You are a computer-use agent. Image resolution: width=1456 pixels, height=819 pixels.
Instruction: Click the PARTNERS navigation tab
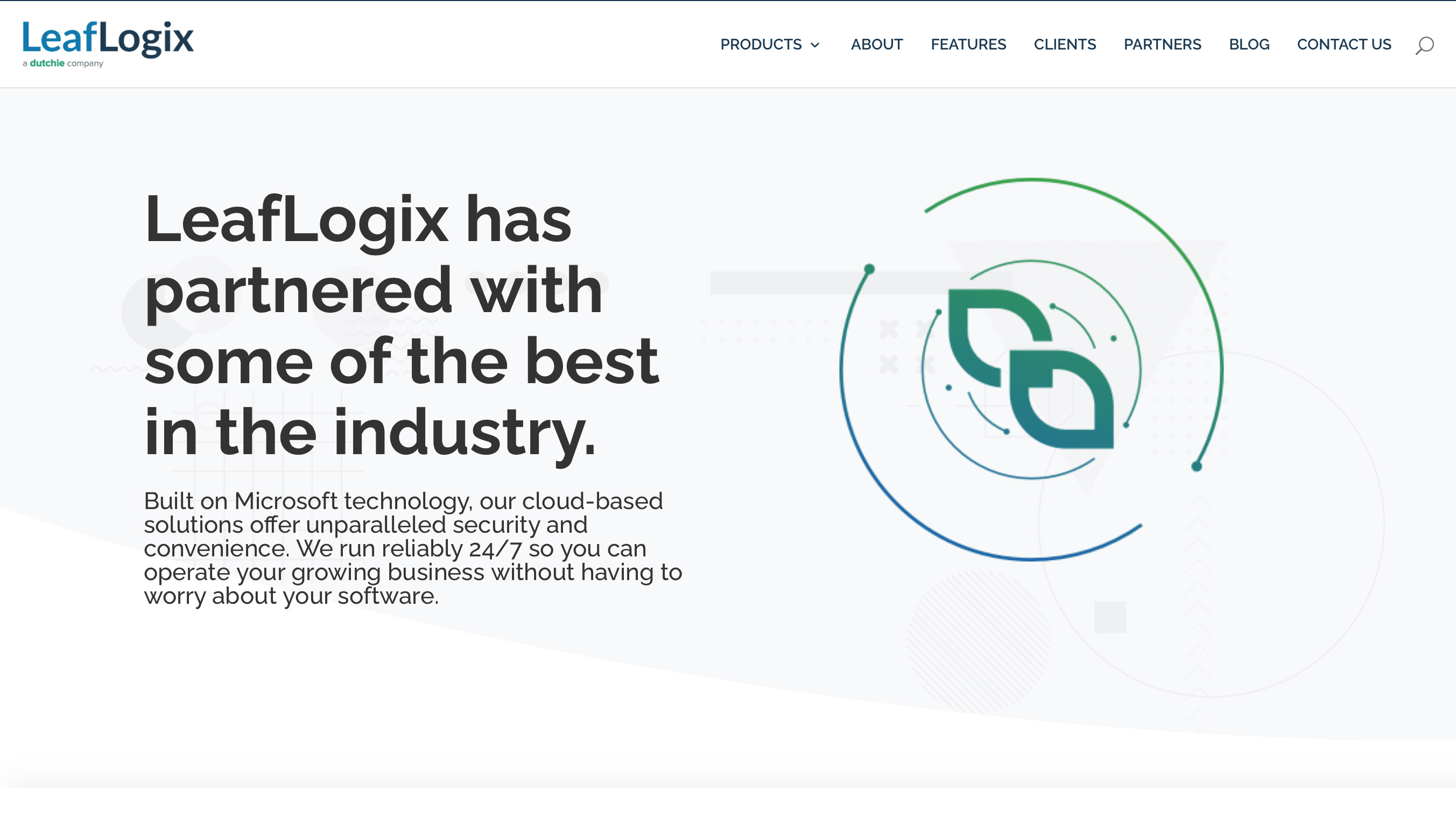tap(1162, 44)
